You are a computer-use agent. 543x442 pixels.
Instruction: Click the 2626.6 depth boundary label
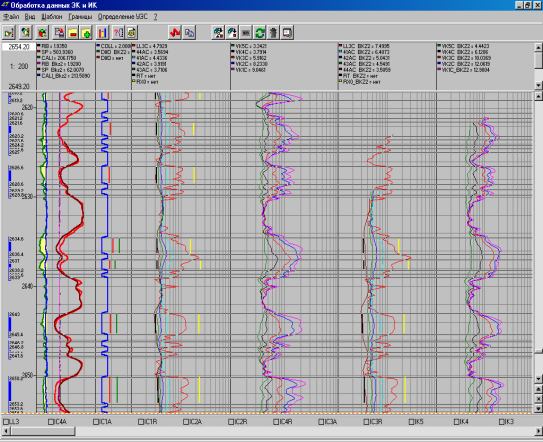16,168
